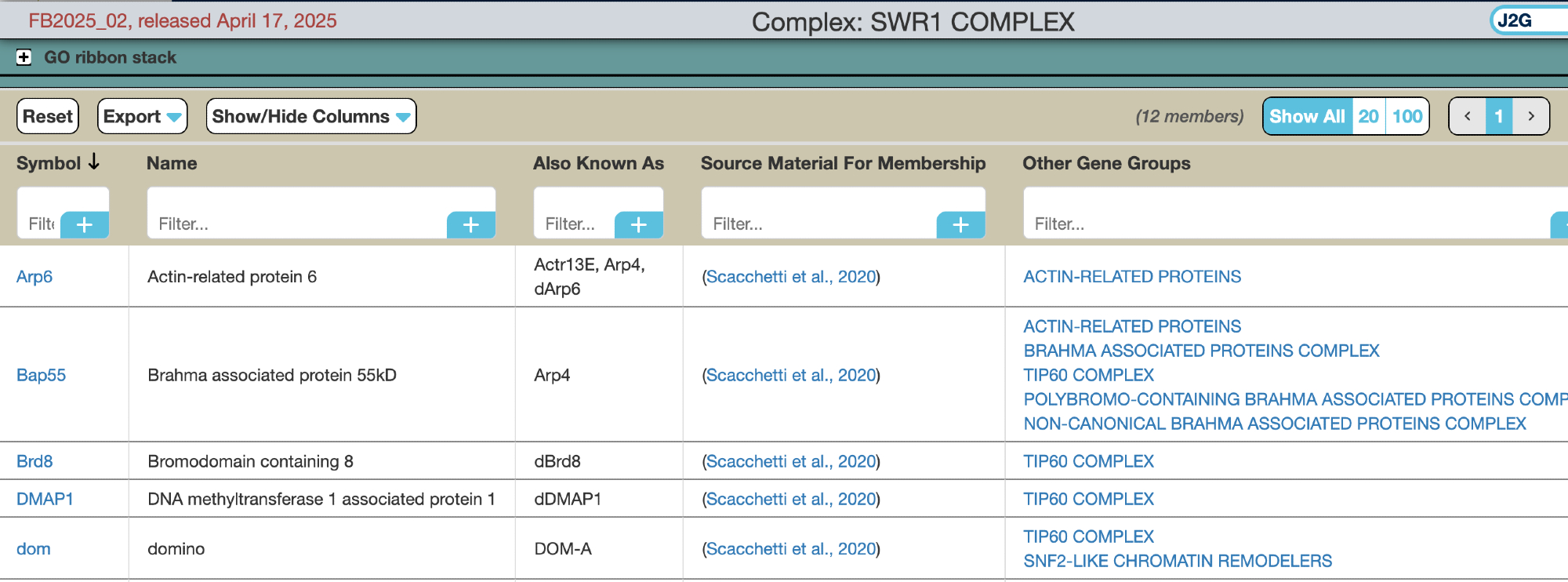1568x582 pixels.
Task: Click the plus icon in Symbol filter
Action: [85, 225]
